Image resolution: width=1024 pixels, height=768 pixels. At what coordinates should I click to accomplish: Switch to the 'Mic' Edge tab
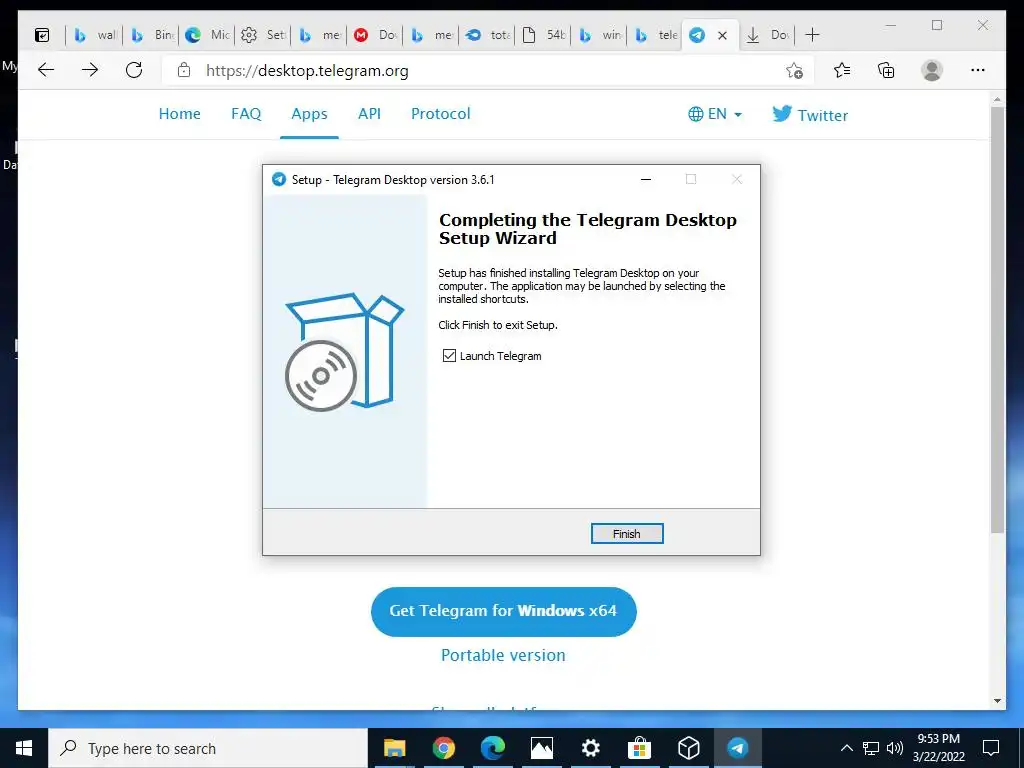pos(207,35)
